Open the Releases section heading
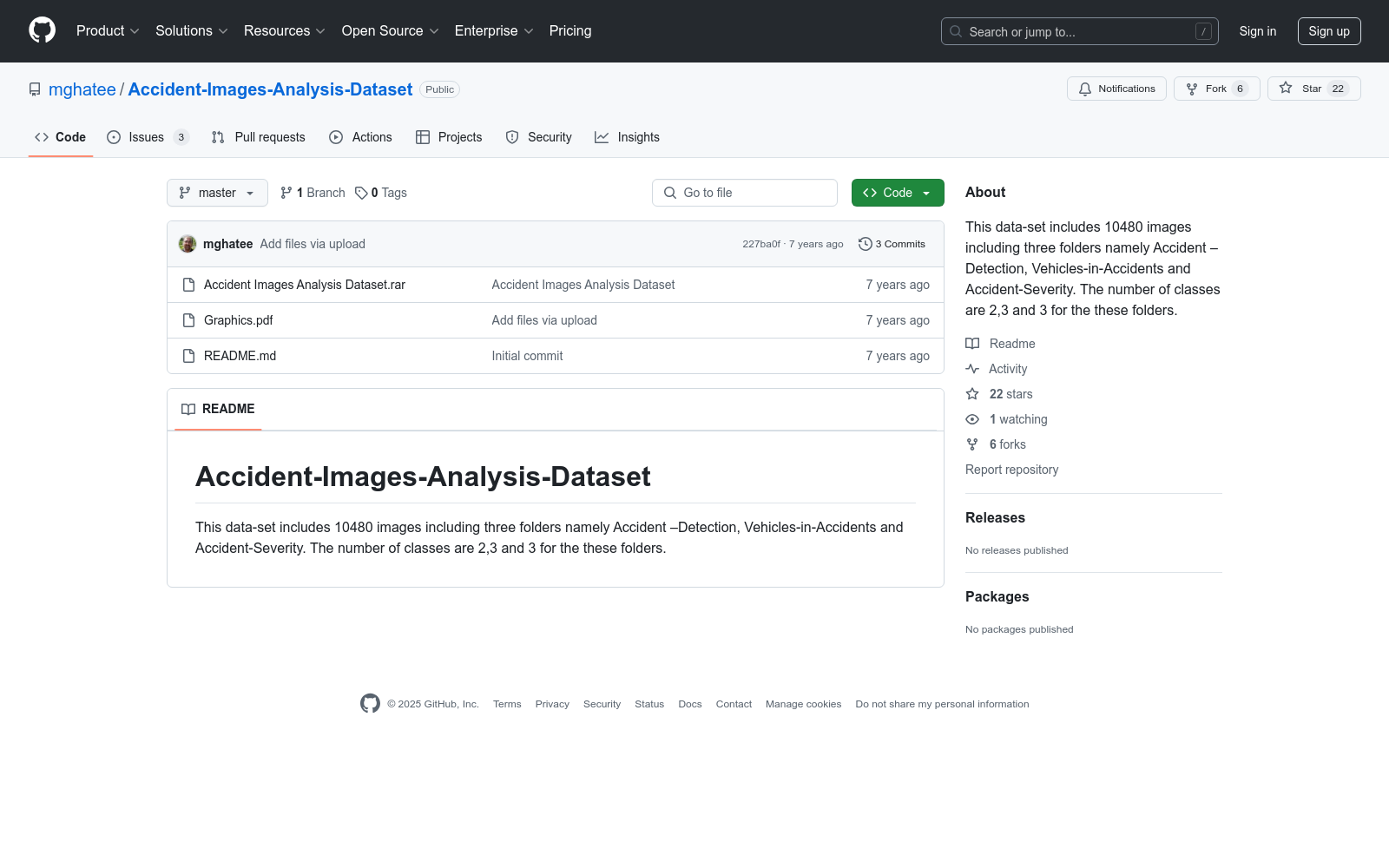This screenshot has width=1389, height=868. (x=995, y=518)
